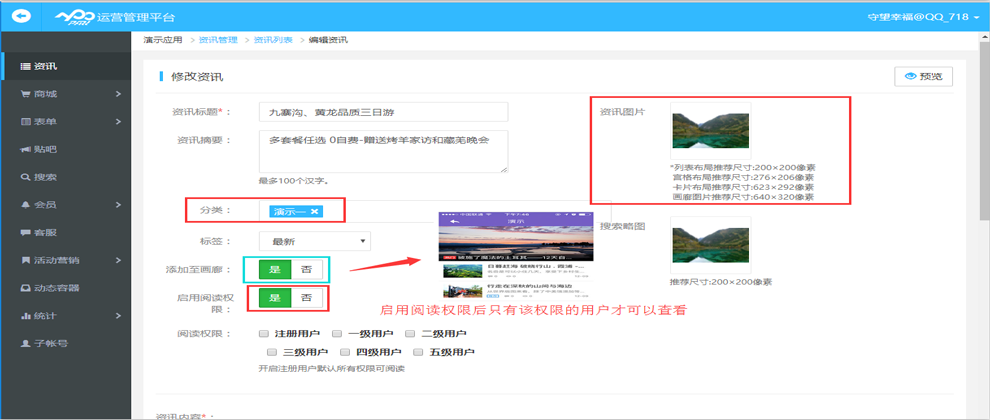Open the 标签 dropdown showing 最新

pos(314,241)
